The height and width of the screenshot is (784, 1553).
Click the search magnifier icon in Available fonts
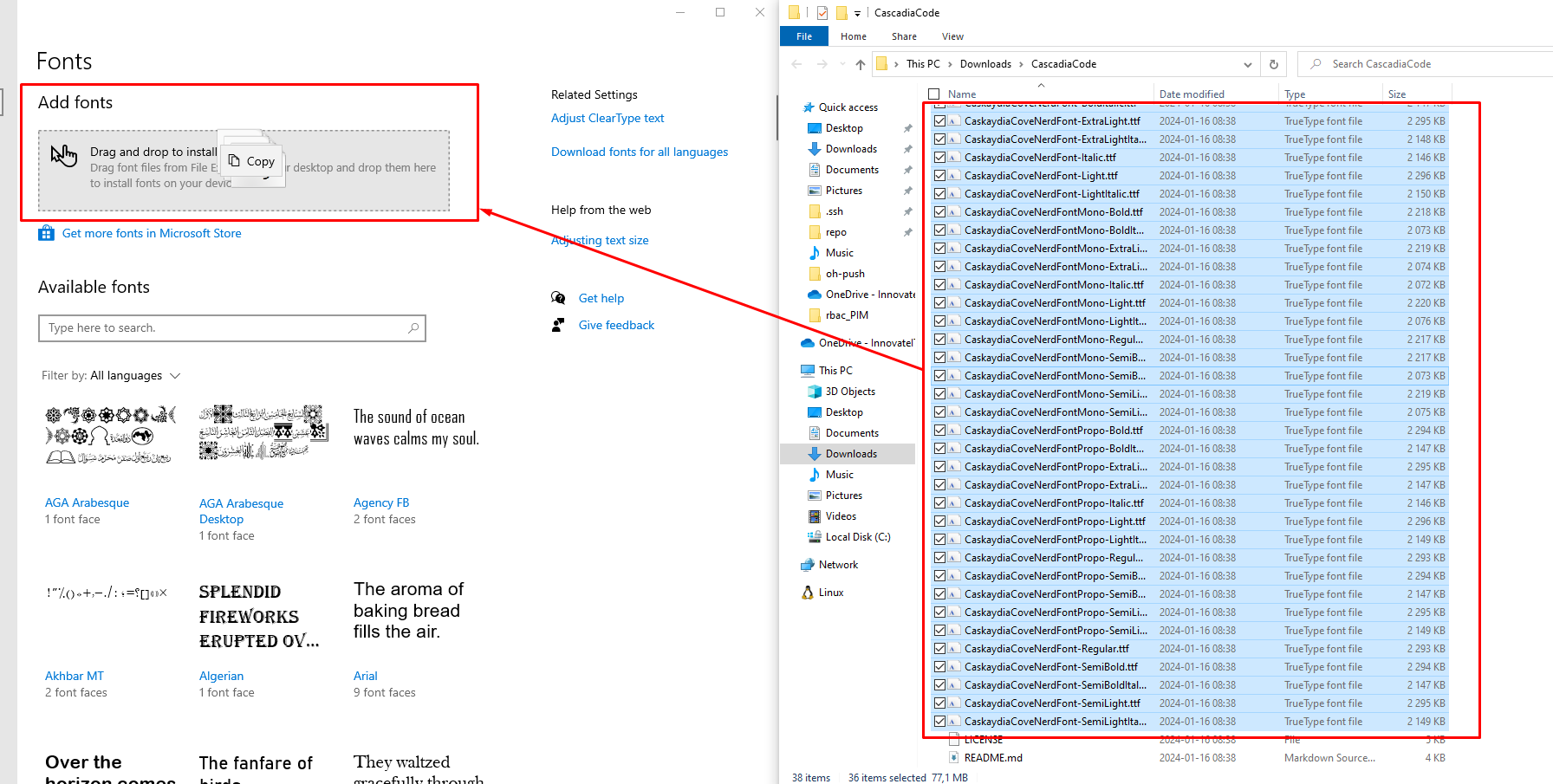413,327
